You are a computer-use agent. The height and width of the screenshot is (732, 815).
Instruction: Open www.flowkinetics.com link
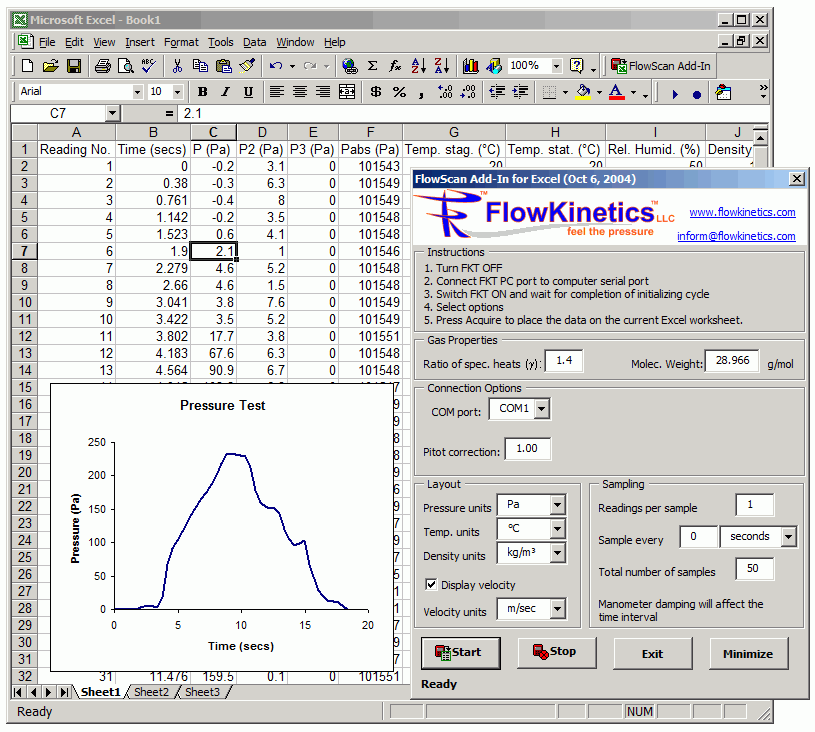[742, 212]
